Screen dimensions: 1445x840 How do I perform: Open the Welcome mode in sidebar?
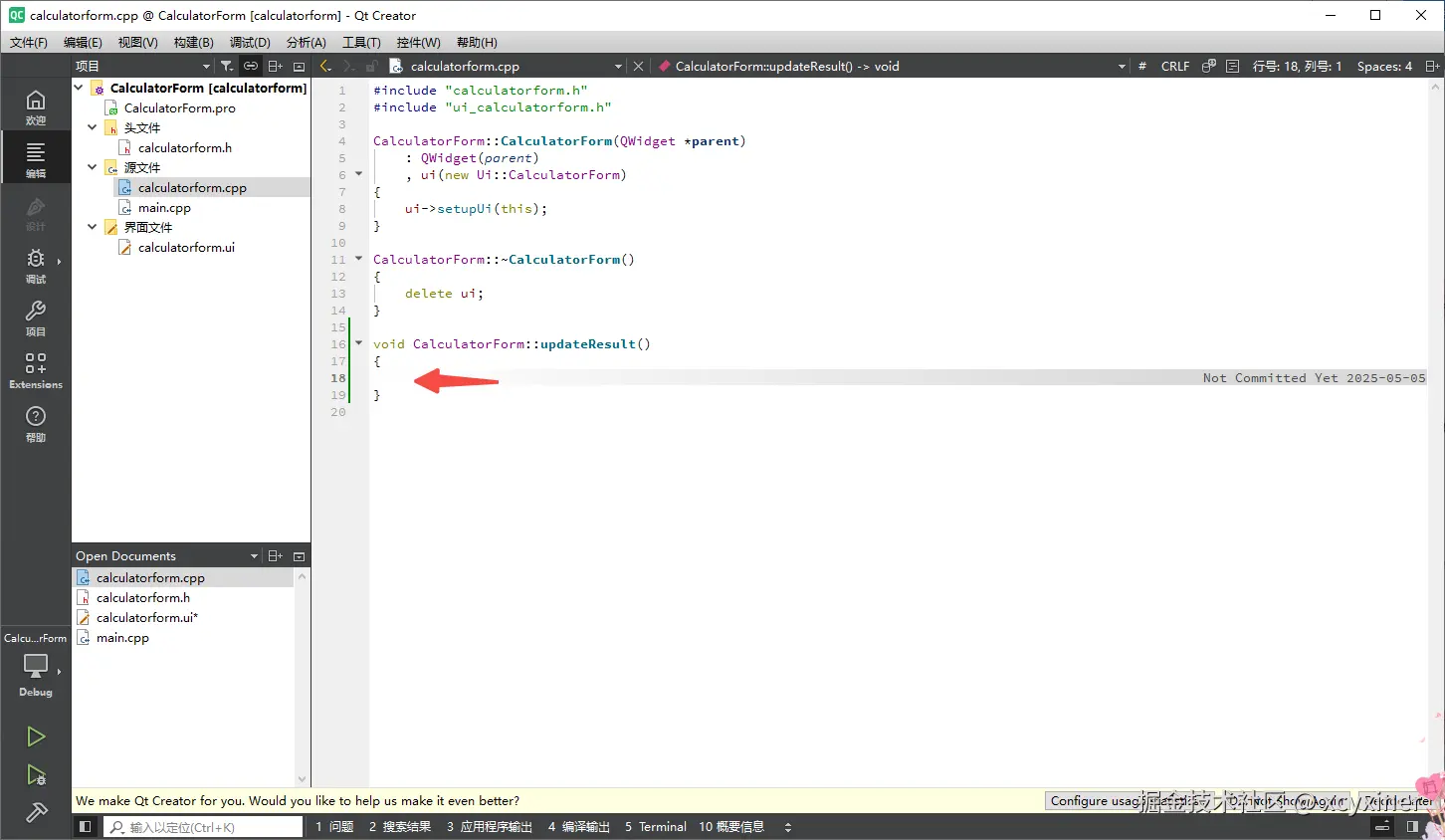[35, 106]
